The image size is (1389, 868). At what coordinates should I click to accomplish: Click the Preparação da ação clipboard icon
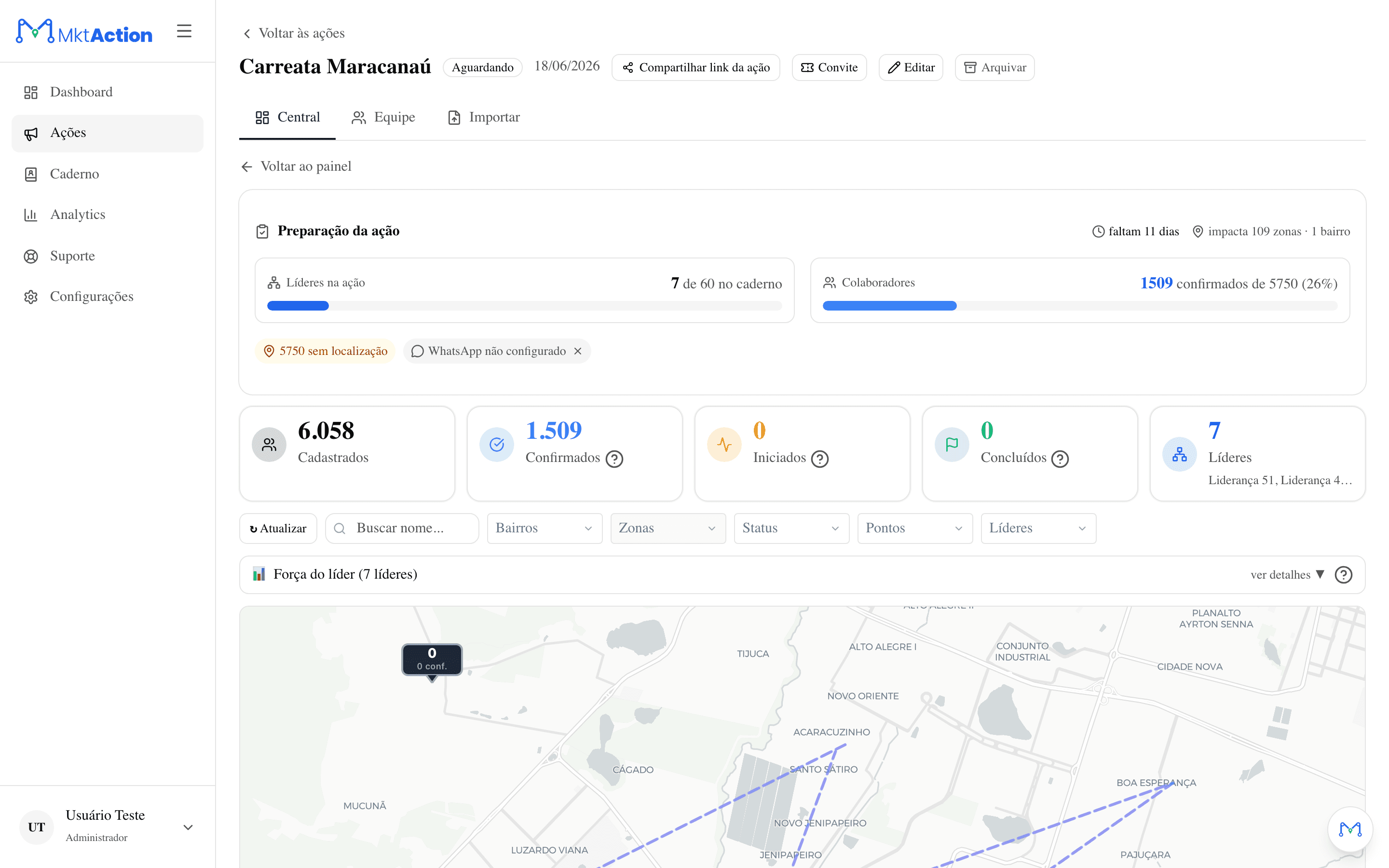(x=262, y=231)
